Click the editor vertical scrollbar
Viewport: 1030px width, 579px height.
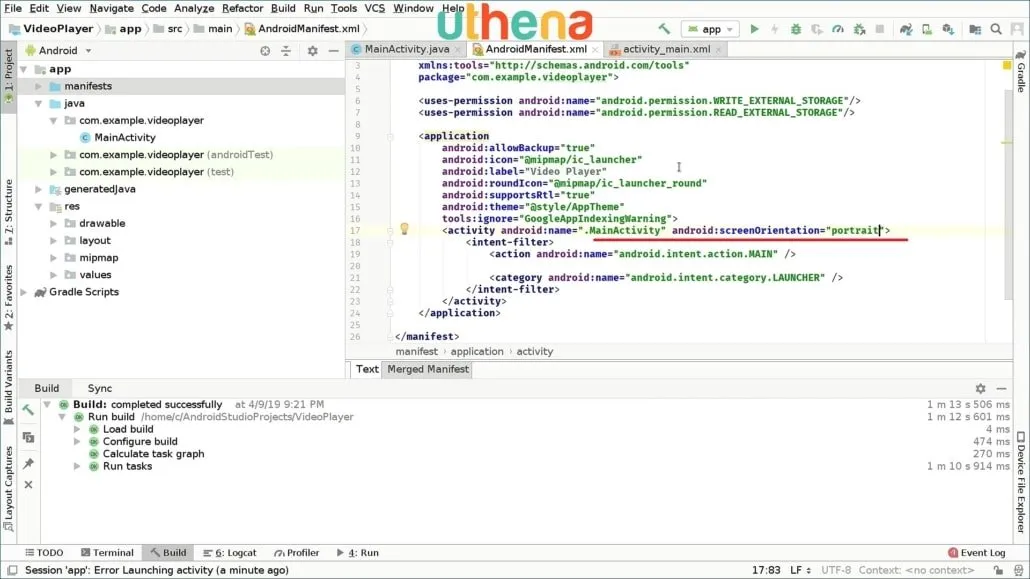pos(1008,195)
